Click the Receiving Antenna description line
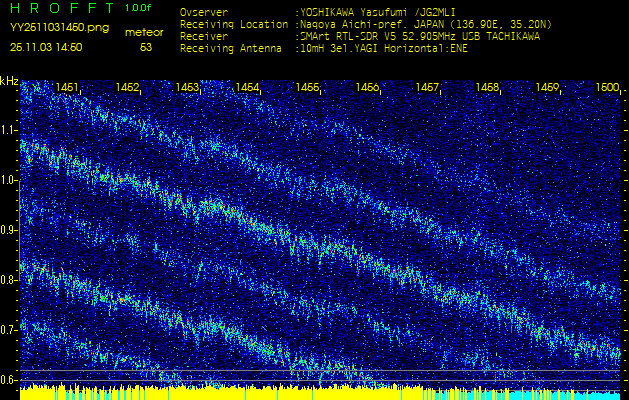 [x=323, y=47]
